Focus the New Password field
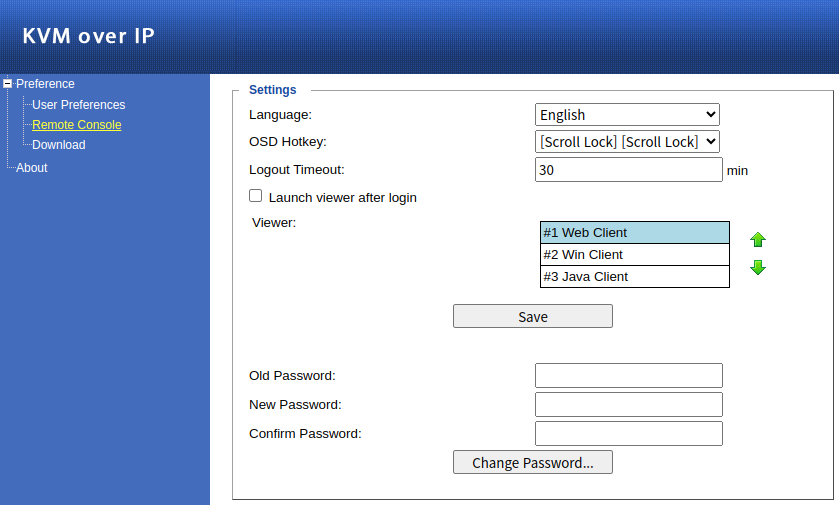This screenshot has height=505, width=839. click(629, 404)
